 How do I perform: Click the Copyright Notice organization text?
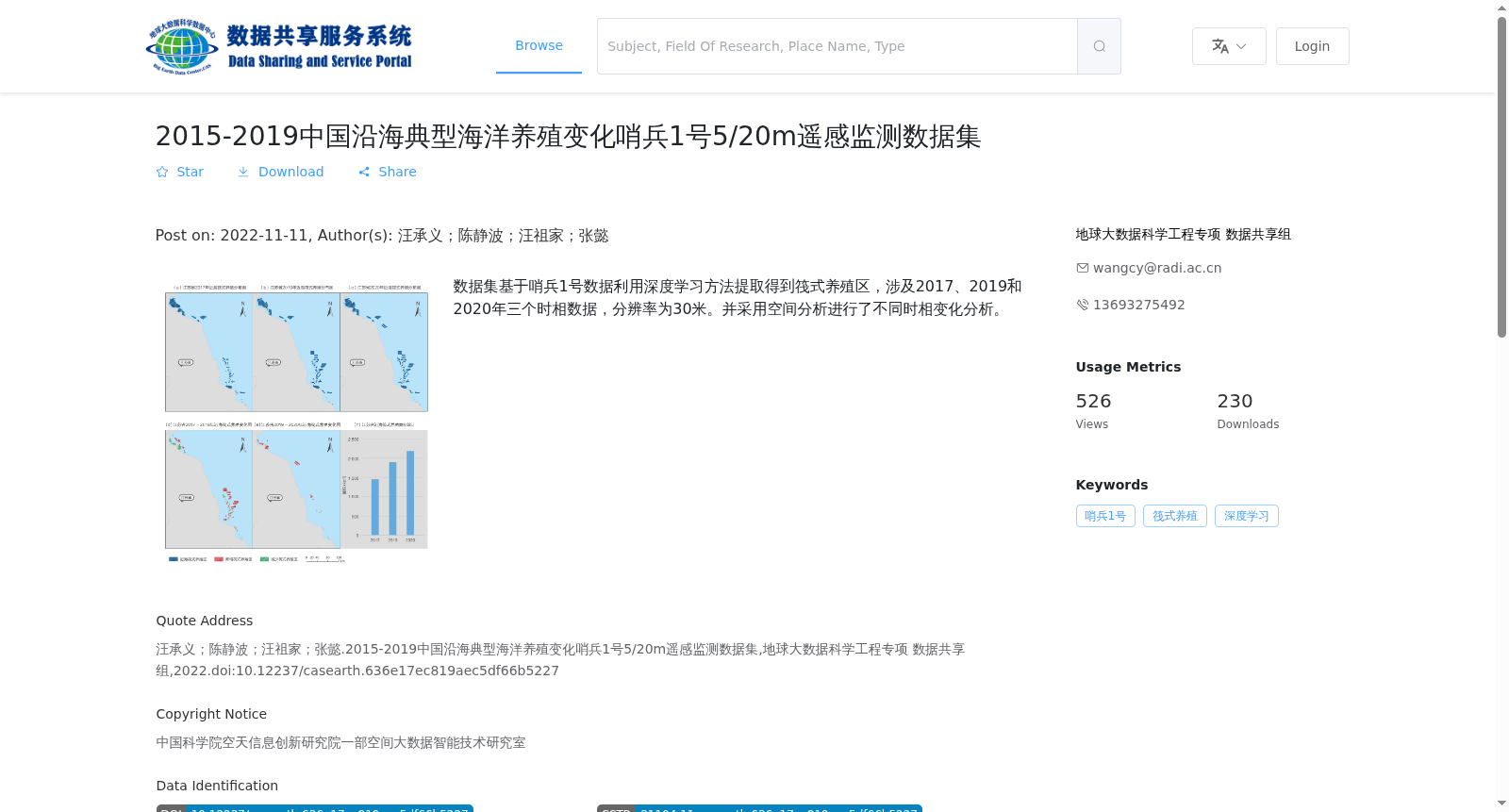tap(340, 742)
